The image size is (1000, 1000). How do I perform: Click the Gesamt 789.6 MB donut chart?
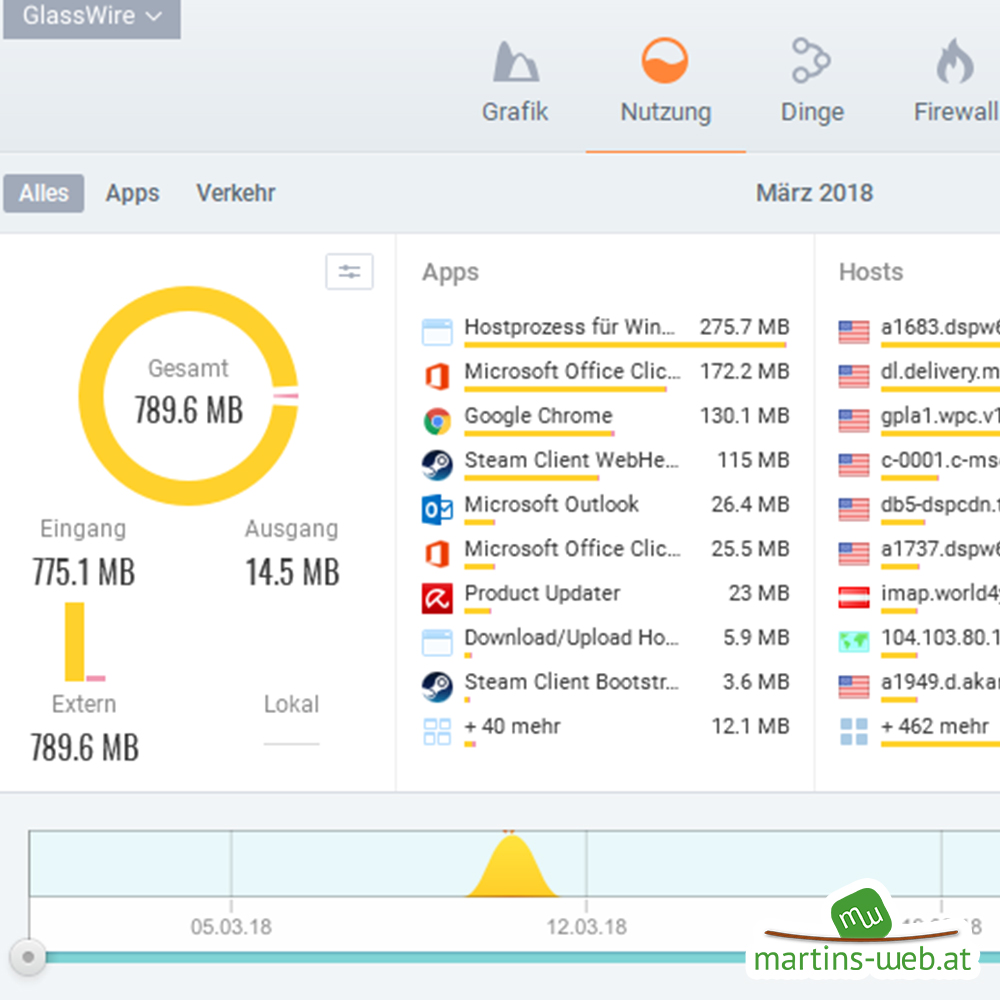pos(188,395)
